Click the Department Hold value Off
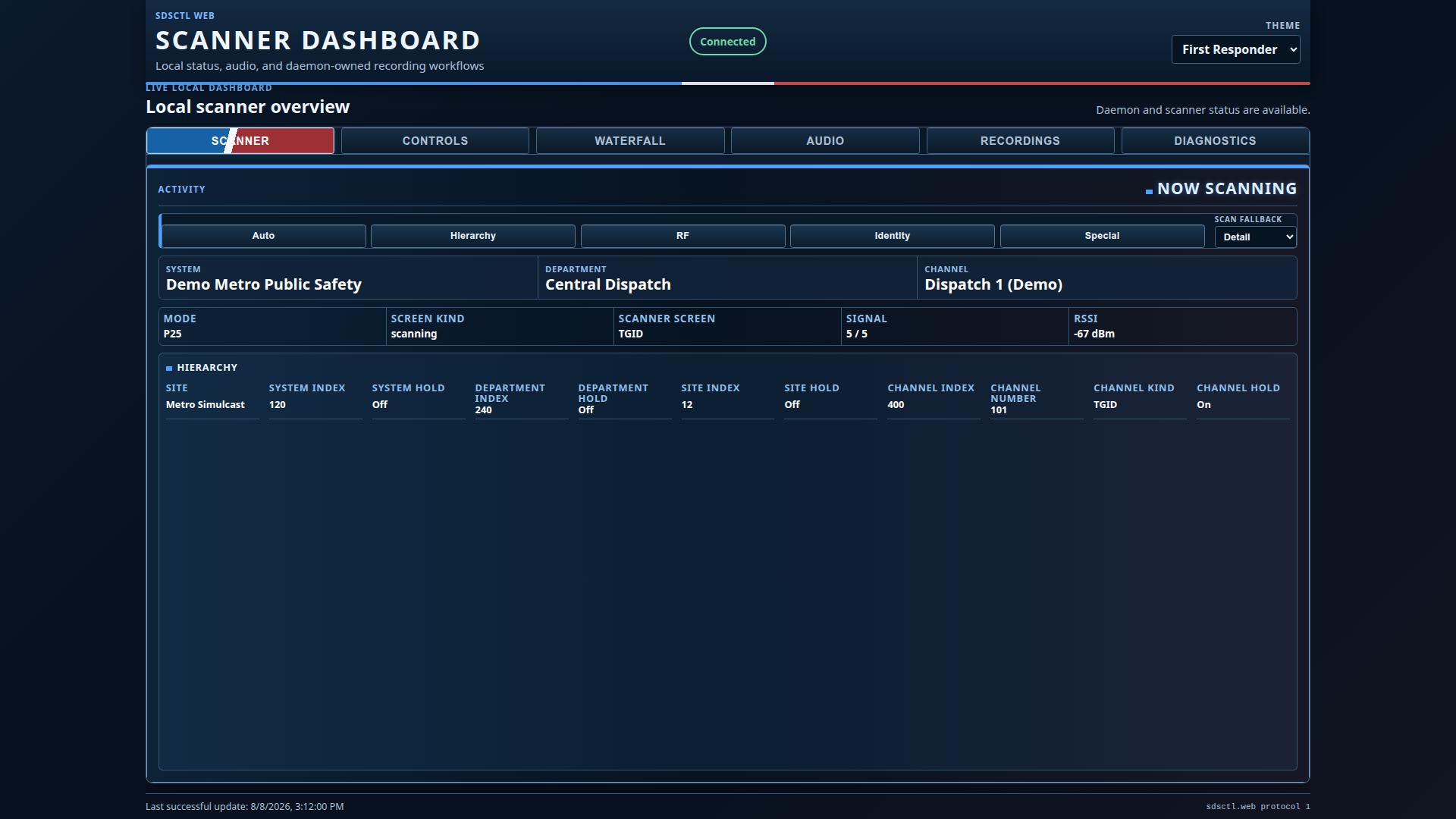 586,410
